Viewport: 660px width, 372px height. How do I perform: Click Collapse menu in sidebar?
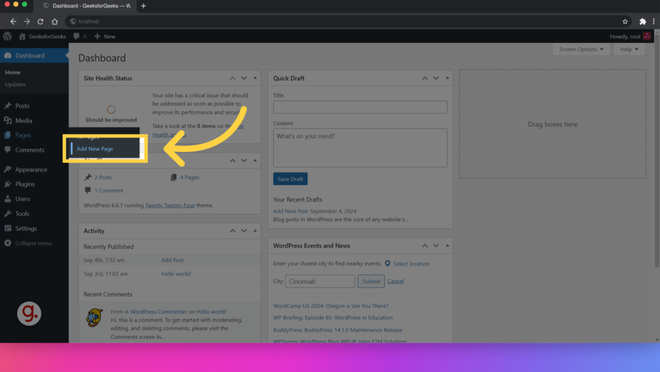(34, 243)
